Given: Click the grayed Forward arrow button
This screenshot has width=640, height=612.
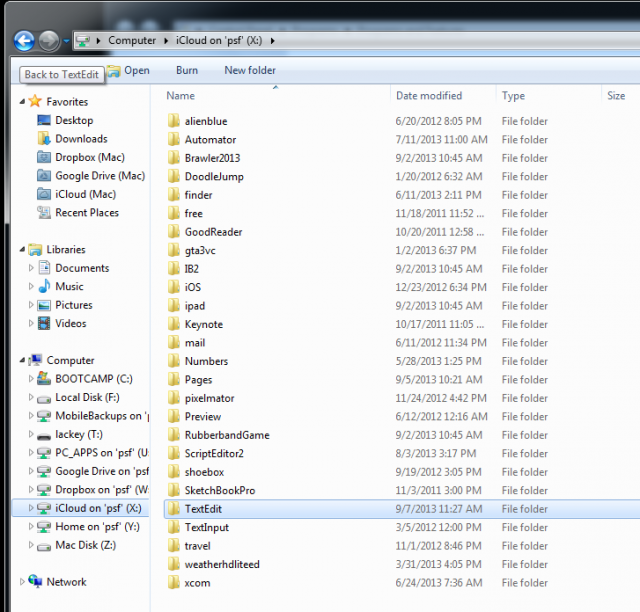Looking at the screenshot, I should (x=49, y=41).
